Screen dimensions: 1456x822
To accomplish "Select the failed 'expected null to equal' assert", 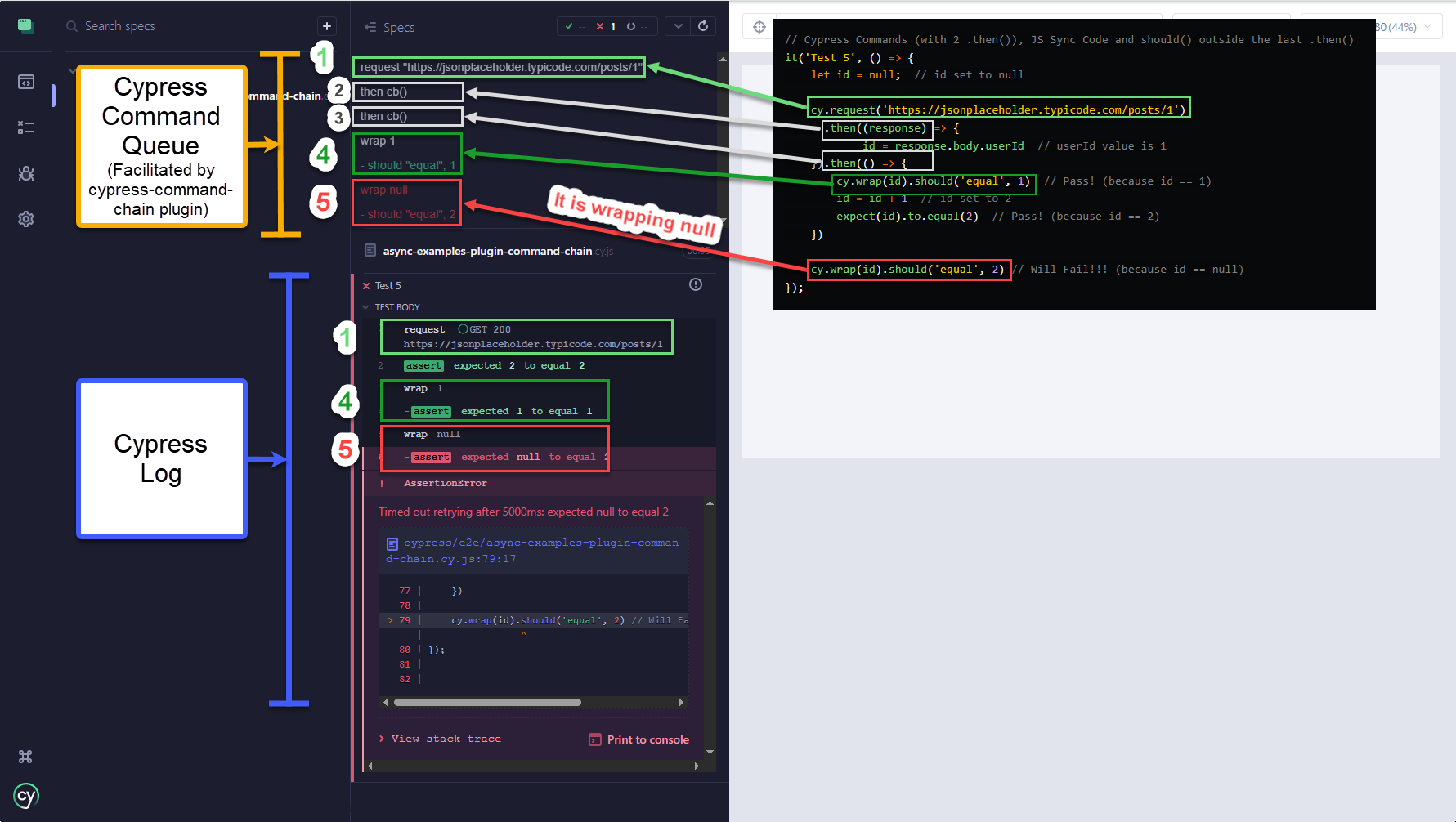I will [x=540, y=457].
